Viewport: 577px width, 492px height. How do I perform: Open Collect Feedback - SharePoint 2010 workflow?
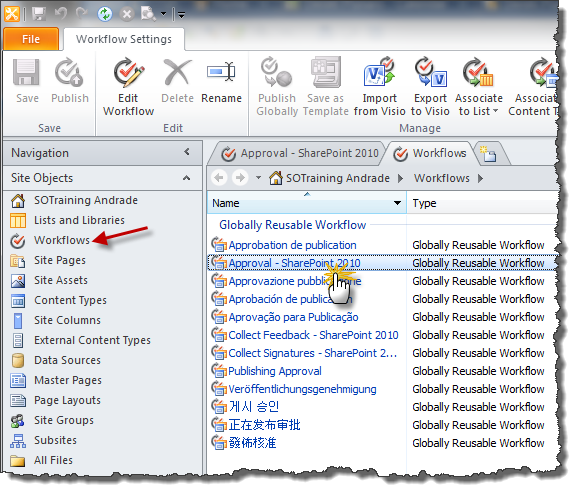point(313,335)
